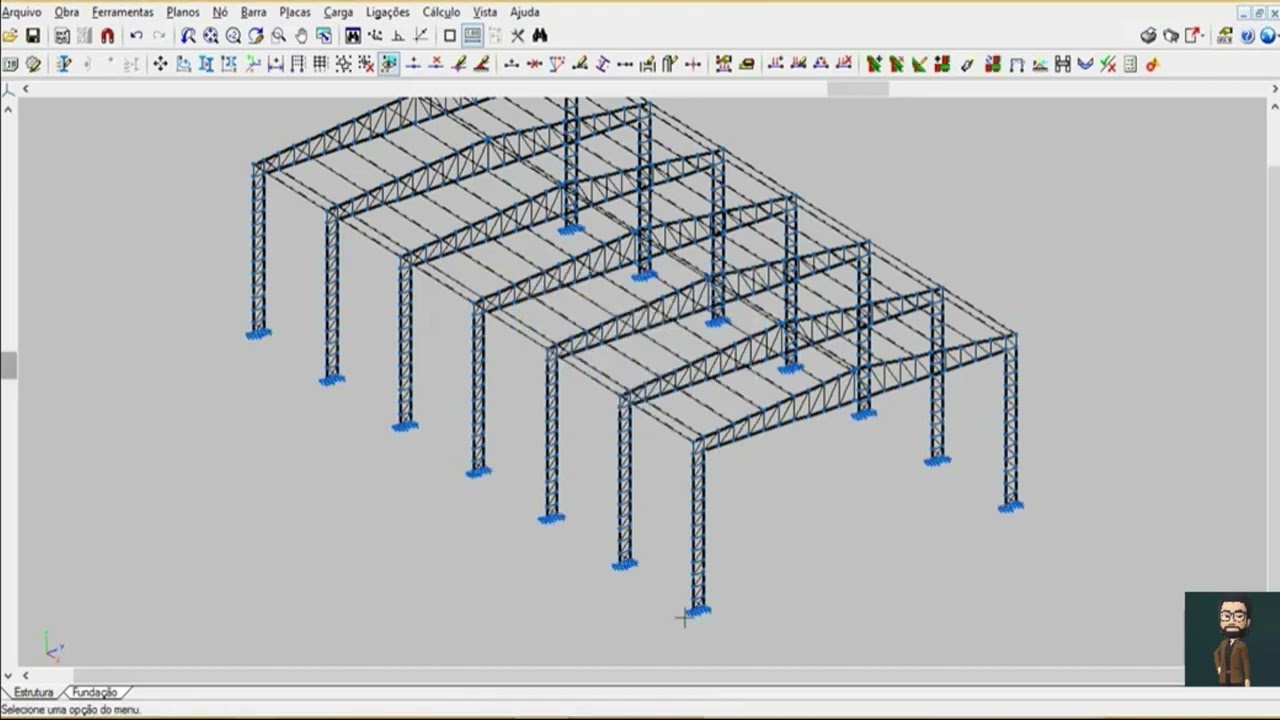Toggle the red magnet snap icon
1280x720 pixels.
tap(107, 36)
